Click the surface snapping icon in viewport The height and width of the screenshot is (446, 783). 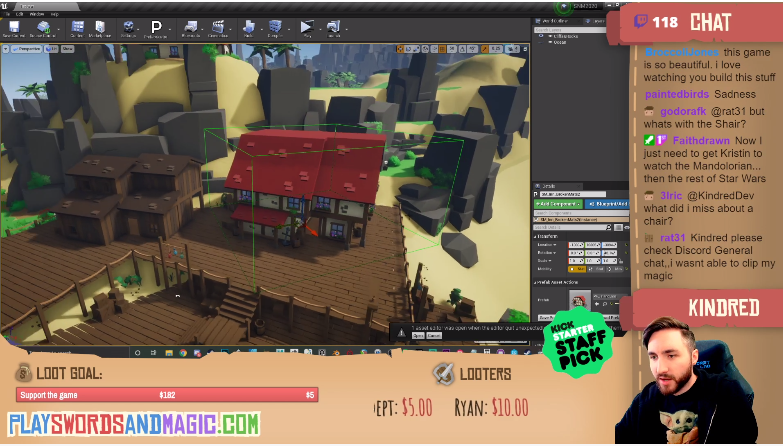tap(434, 49)
